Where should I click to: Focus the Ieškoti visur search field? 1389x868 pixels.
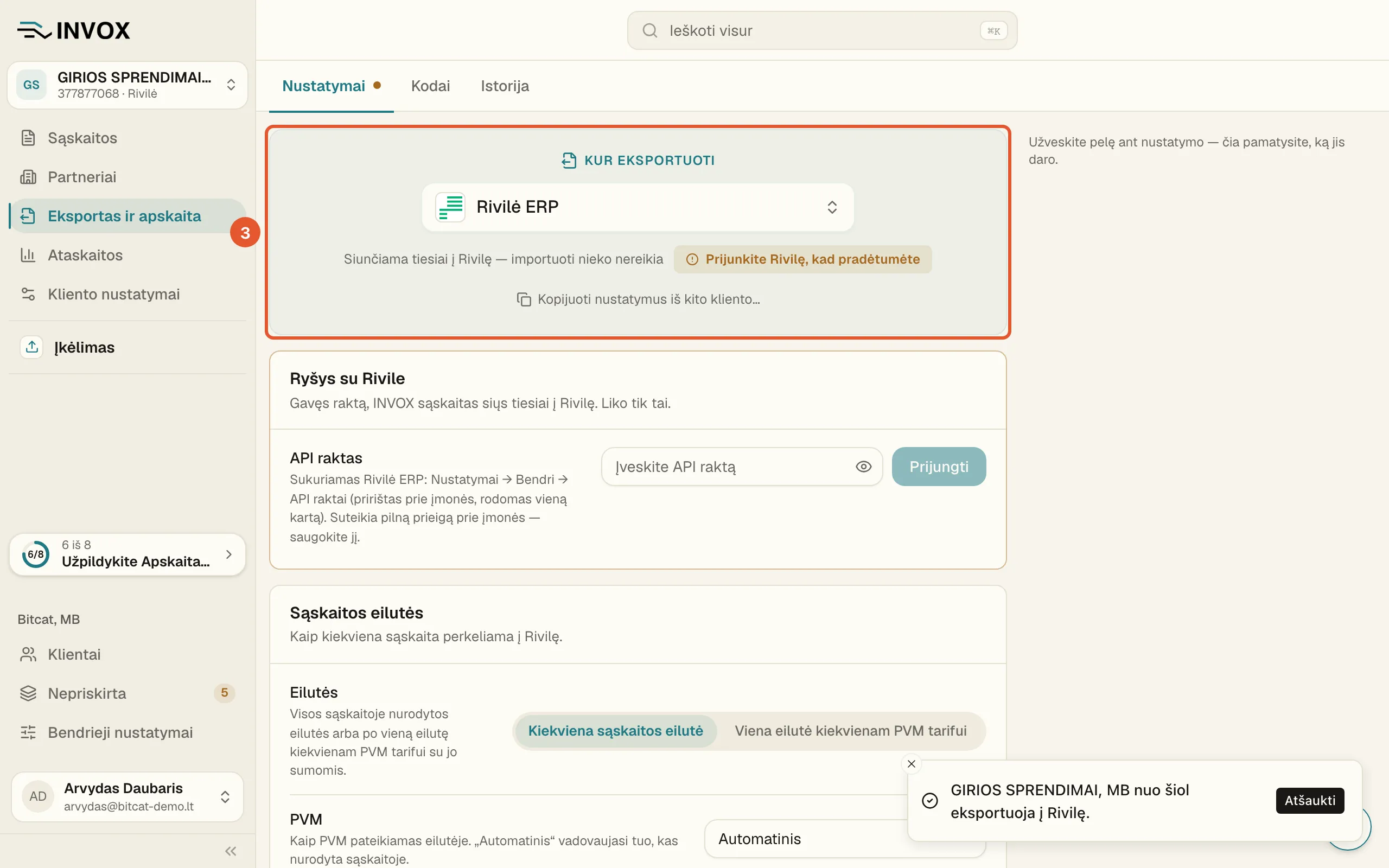[822, 30]
